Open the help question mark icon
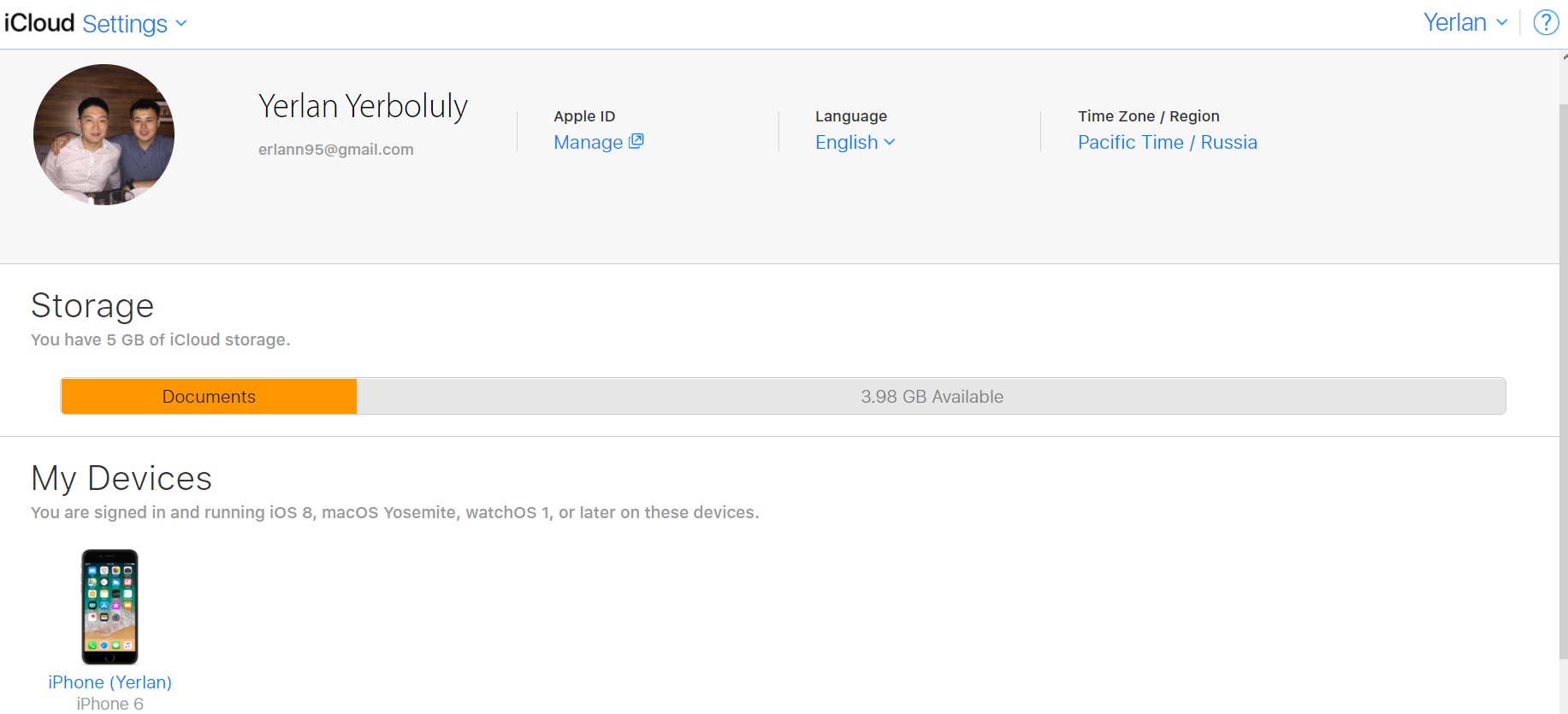Screen dimensions: 1568x714 tap(1546, 22)
